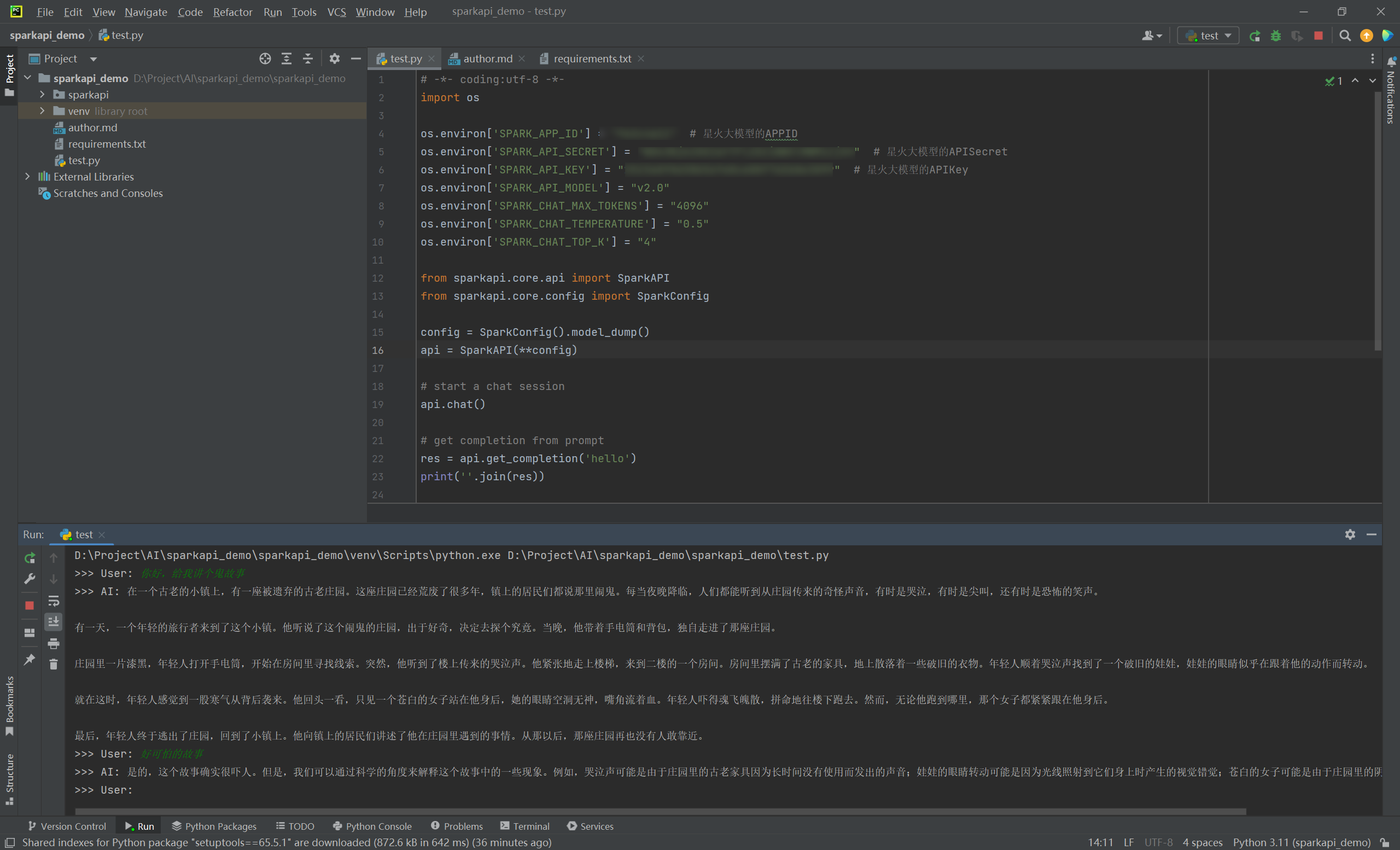Click horizontal scrollbar in Run console

660,811
